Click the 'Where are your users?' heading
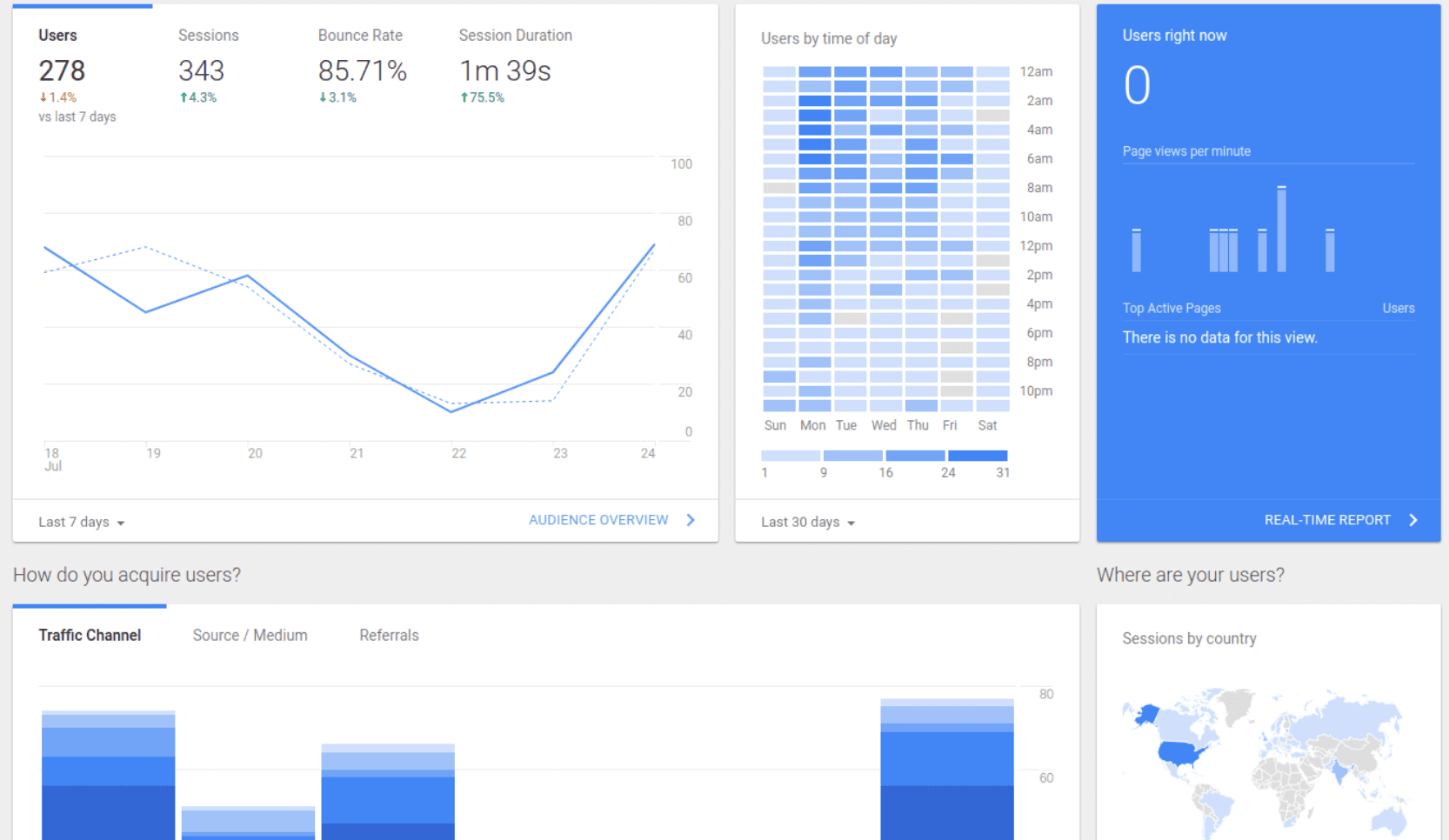The width and height of the screenshot is (1449, 840). tap(1190, 575)
